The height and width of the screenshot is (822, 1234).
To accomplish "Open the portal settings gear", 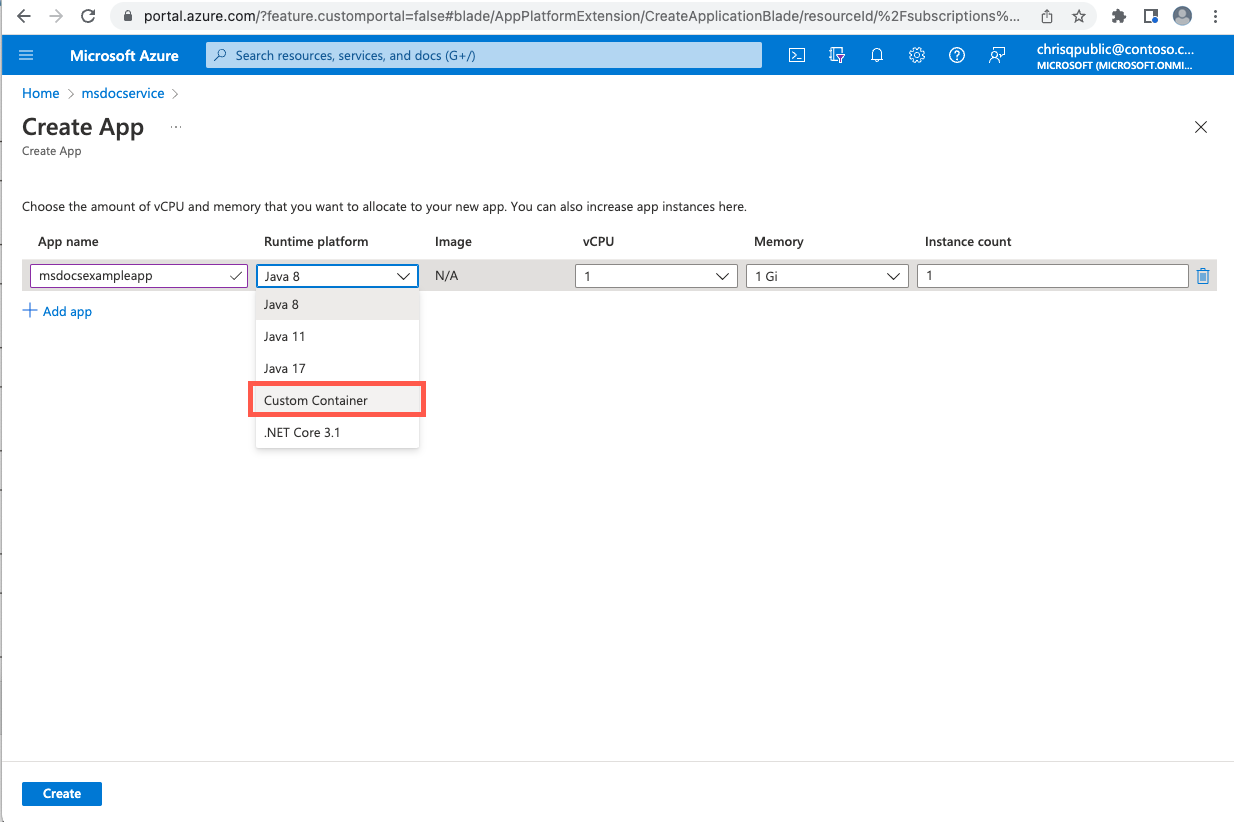I will [x=917, y=55].
